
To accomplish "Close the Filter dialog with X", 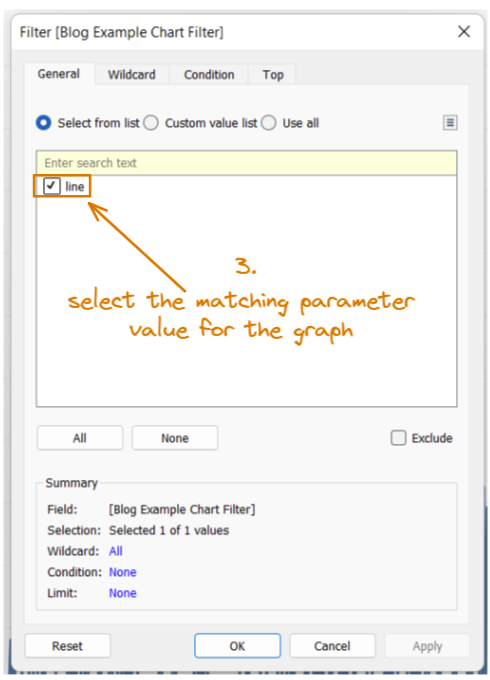I will click(464, 32).
